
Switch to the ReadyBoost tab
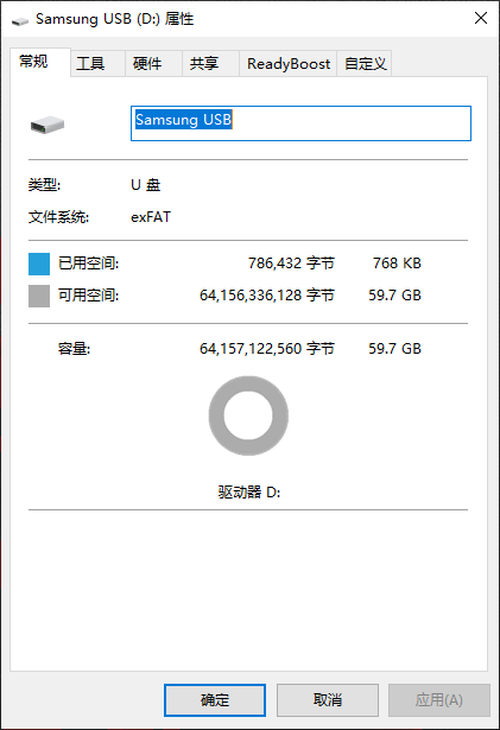[x=288, y=63]
